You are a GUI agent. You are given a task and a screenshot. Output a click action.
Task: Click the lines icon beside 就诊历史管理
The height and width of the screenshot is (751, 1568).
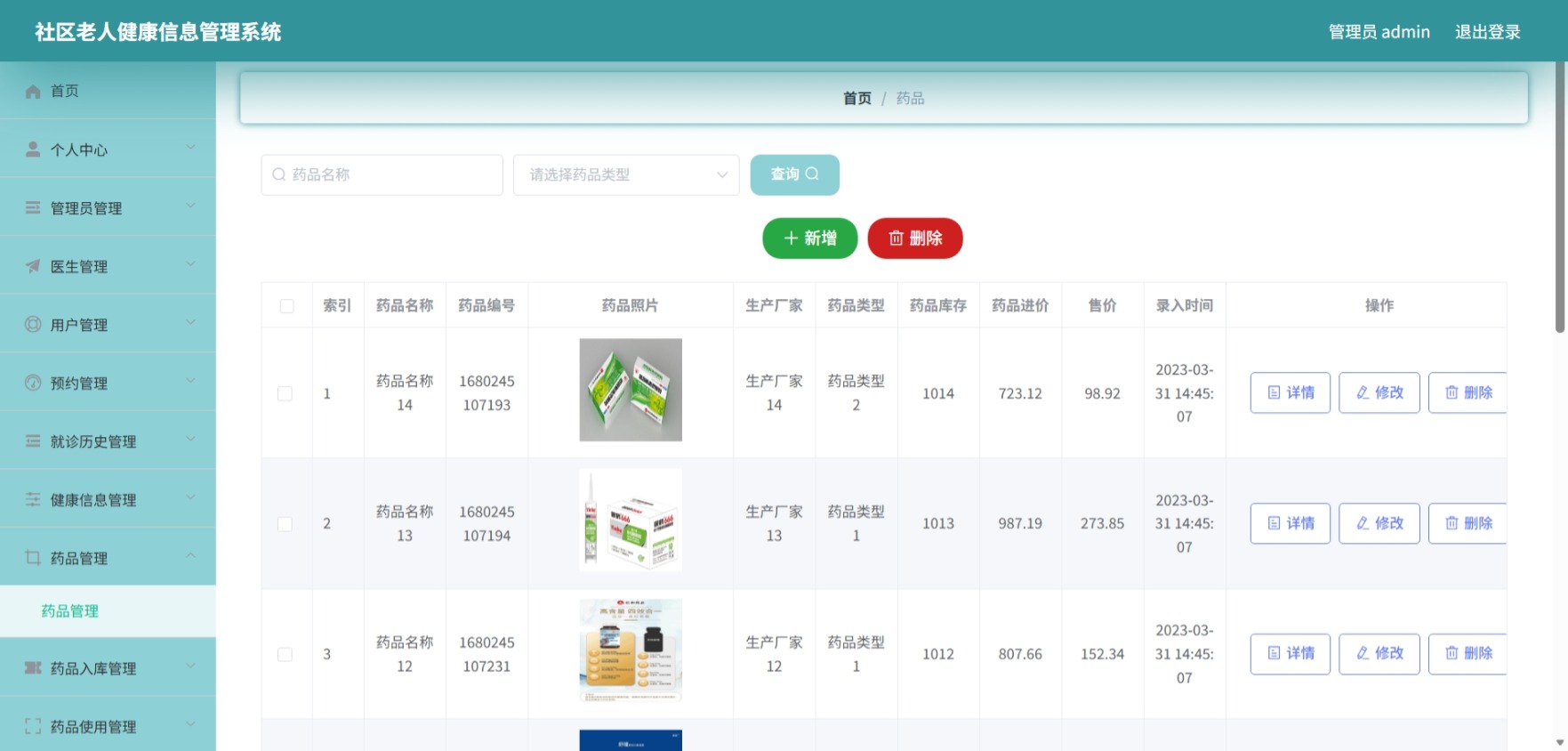click(x=33, y=441)
